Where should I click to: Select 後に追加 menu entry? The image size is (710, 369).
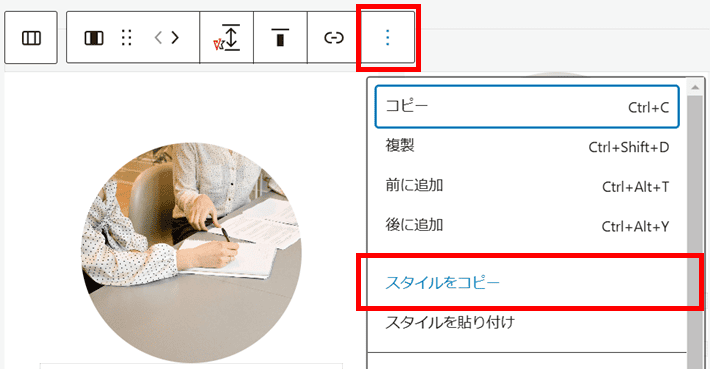527,225
